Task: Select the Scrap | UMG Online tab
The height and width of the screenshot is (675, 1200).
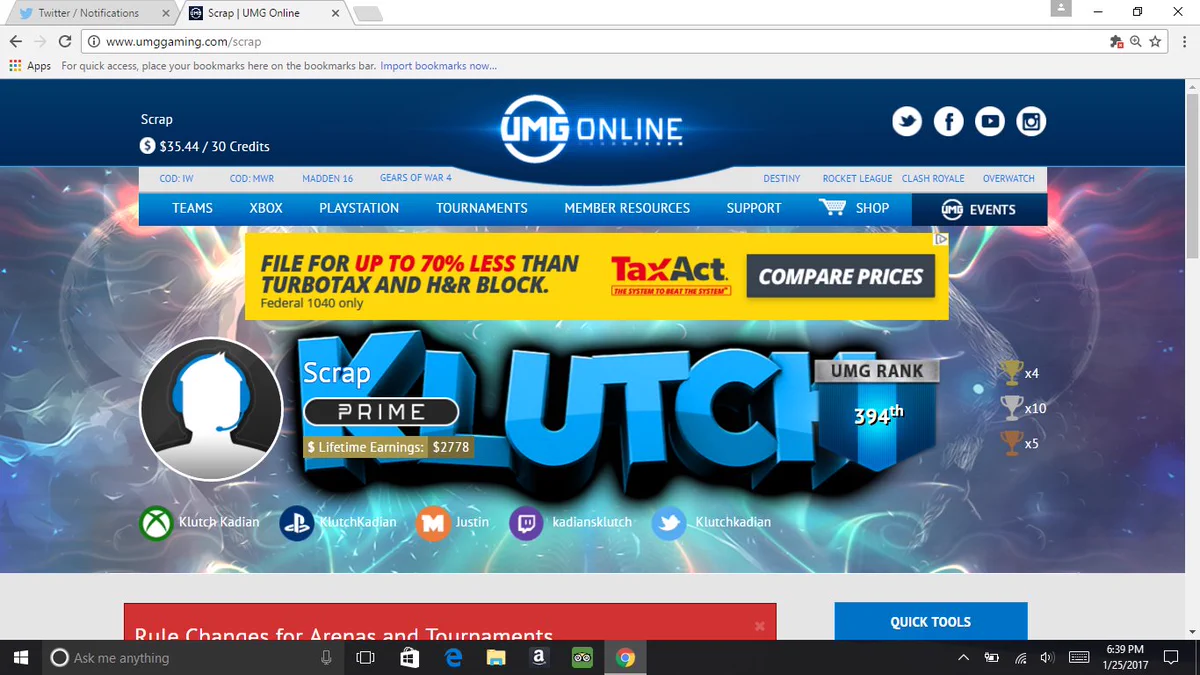Action: point(260,13)
